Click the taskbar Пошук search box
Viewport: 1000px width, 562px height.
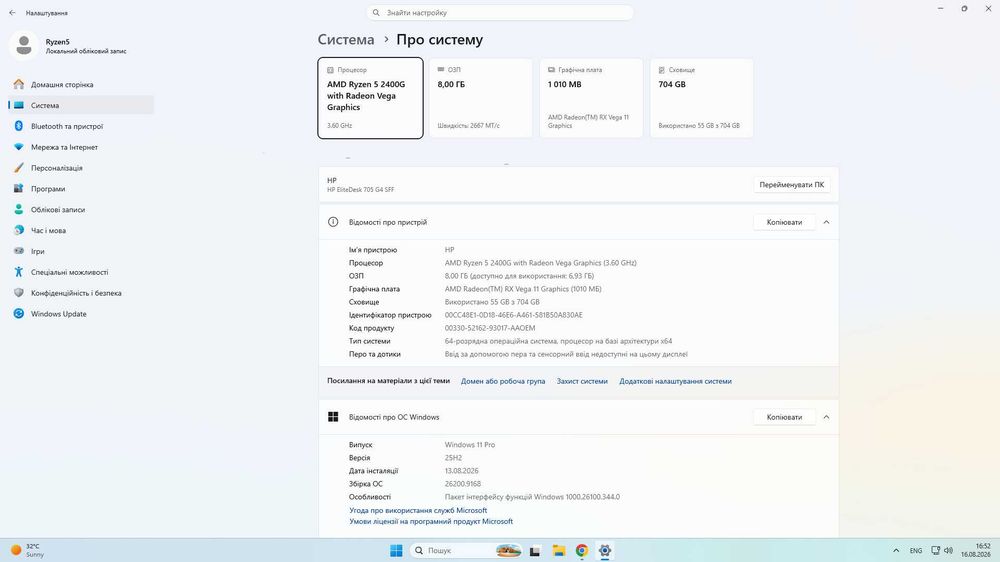[x=466, y=551]
